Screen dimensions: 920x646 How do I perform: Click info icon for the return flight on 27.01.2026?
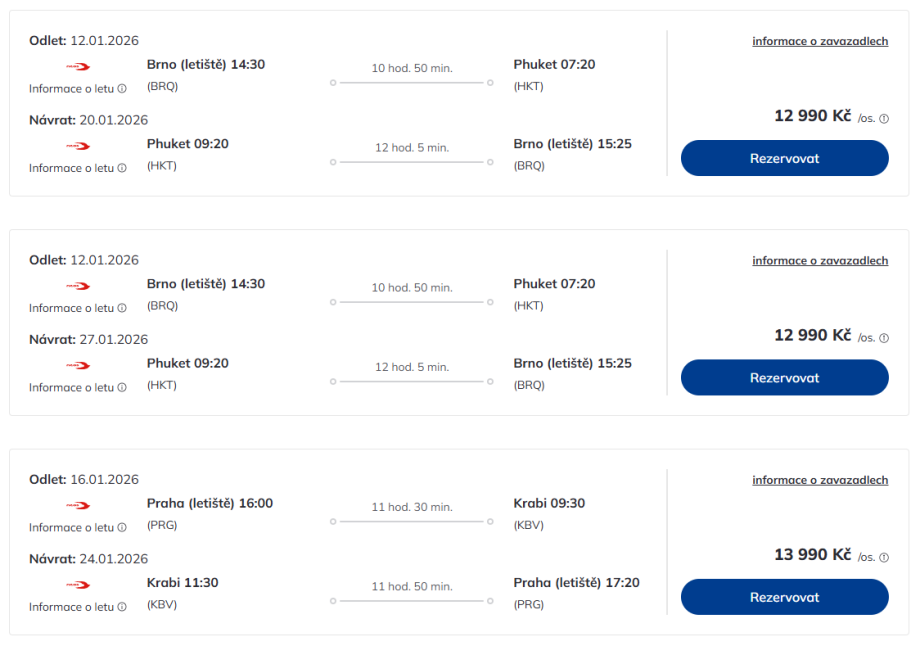(x=122, y=387)
